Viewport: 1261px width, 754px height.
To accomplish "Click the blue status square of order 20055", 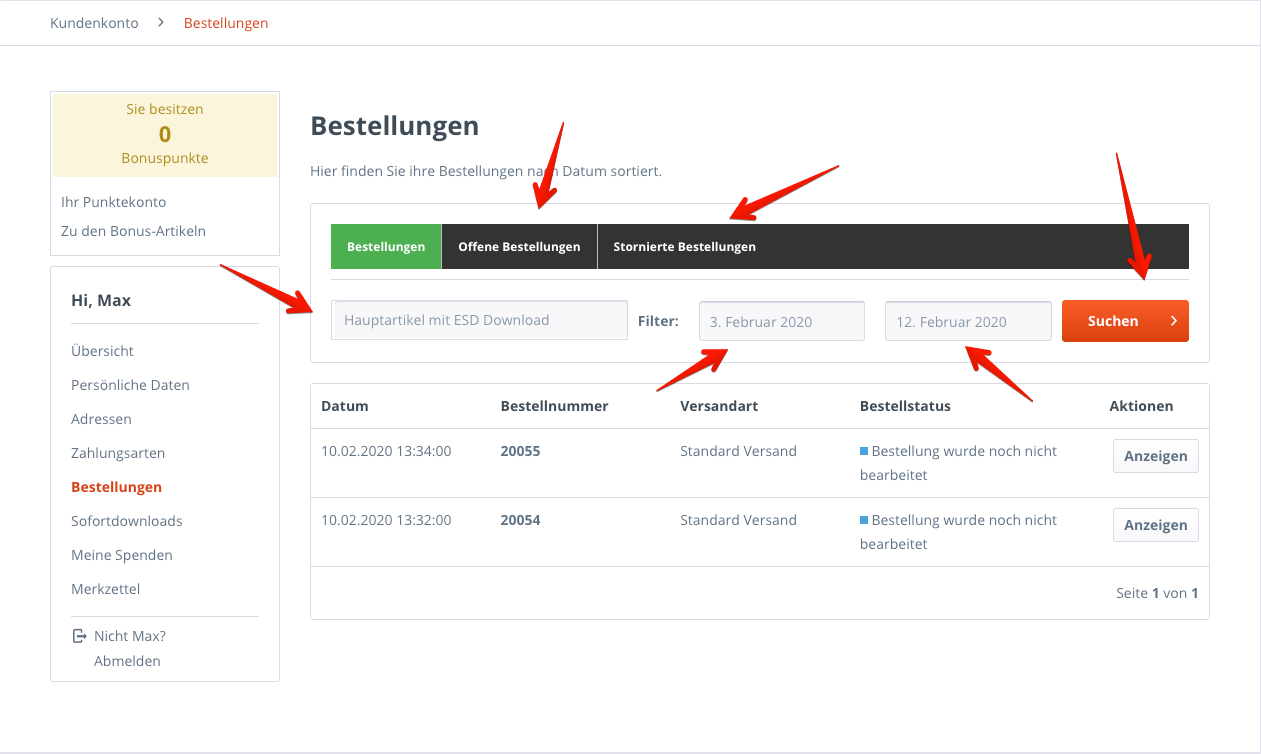I will 864,451.
